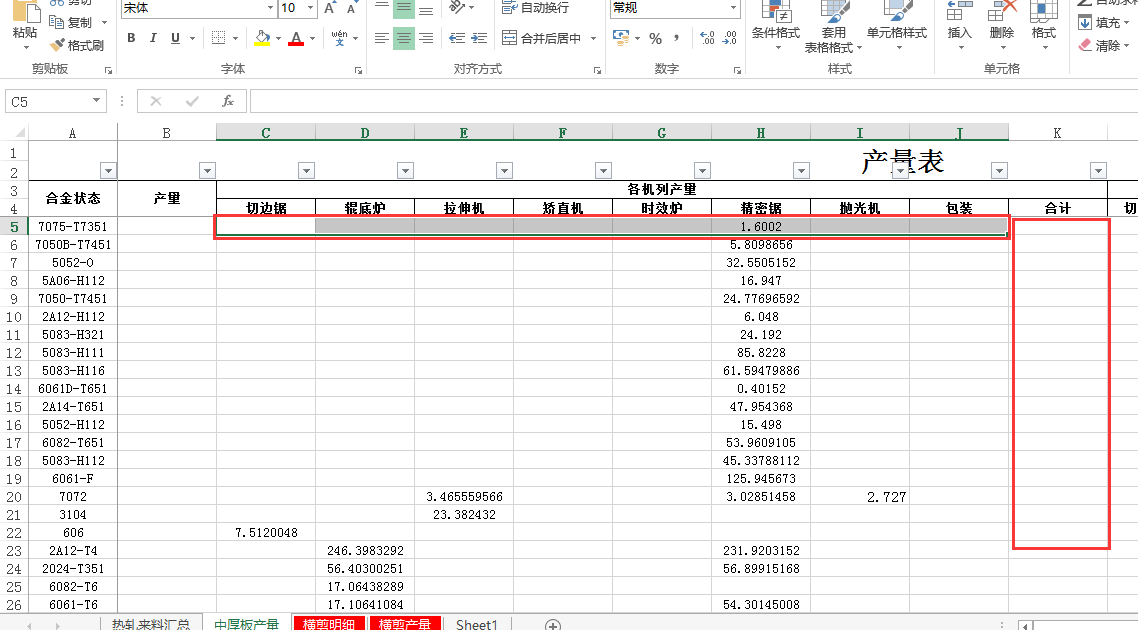Toggle bold formatting
Screen dimensions: 1138x630
point(132,39)
